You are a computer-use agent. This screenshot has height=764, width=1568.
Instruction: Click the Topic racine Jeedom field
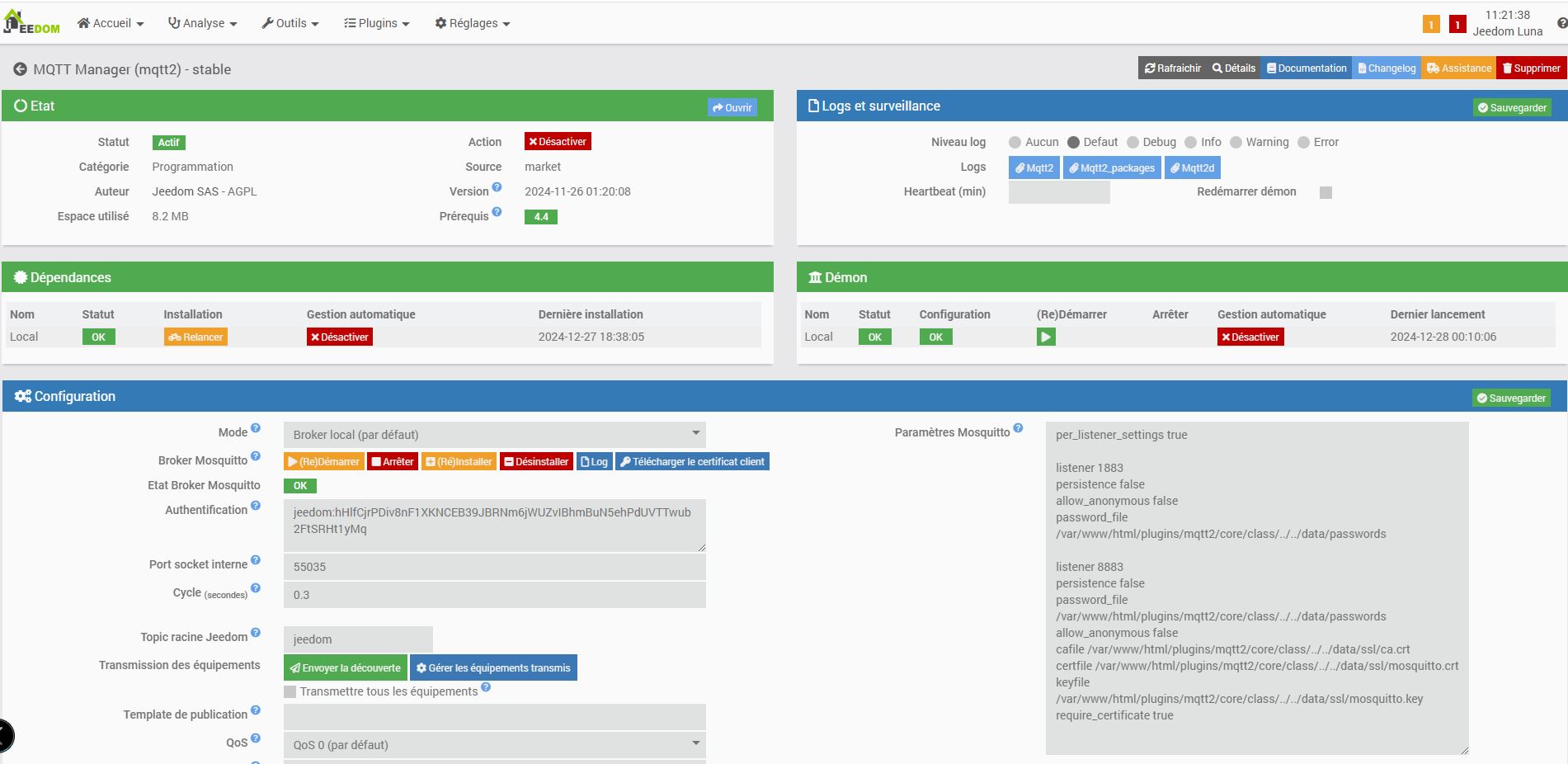(x=358, y=639)
